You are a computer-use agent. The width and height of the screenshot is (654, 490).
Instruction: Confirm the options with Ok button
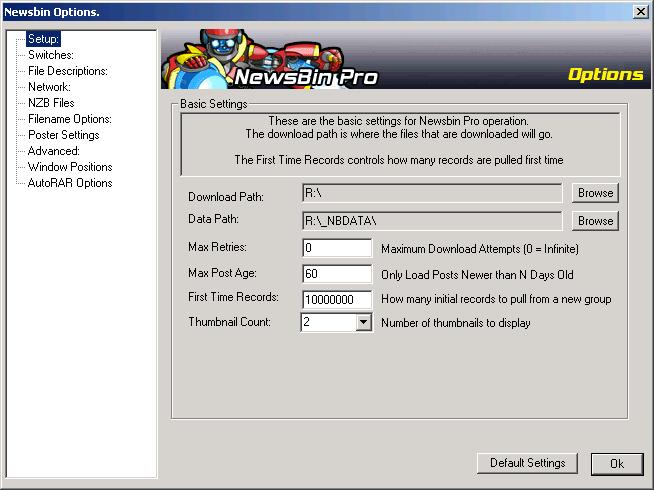click(x=616, y=463)
